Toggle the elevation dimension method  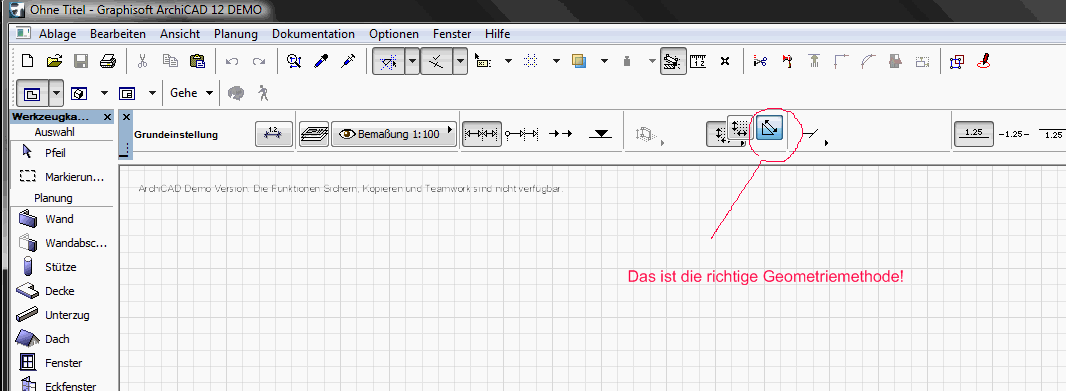point(600,134)
